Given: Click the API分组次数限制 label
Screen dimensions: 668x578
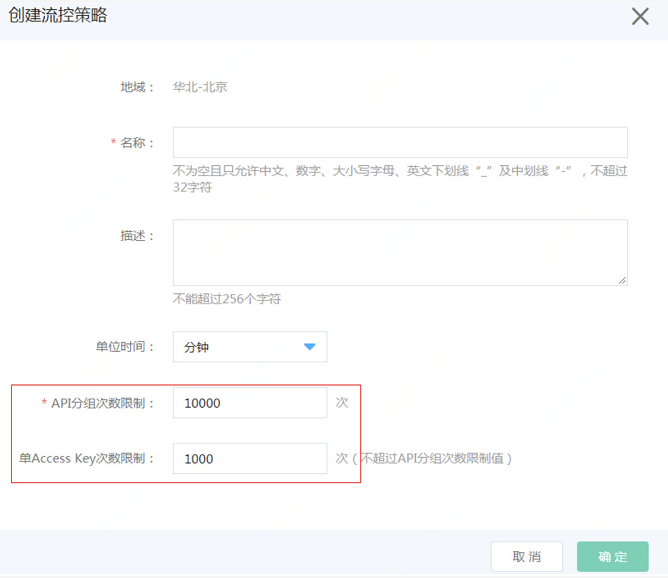Looking at the screenshot, I should coord(102,403).
